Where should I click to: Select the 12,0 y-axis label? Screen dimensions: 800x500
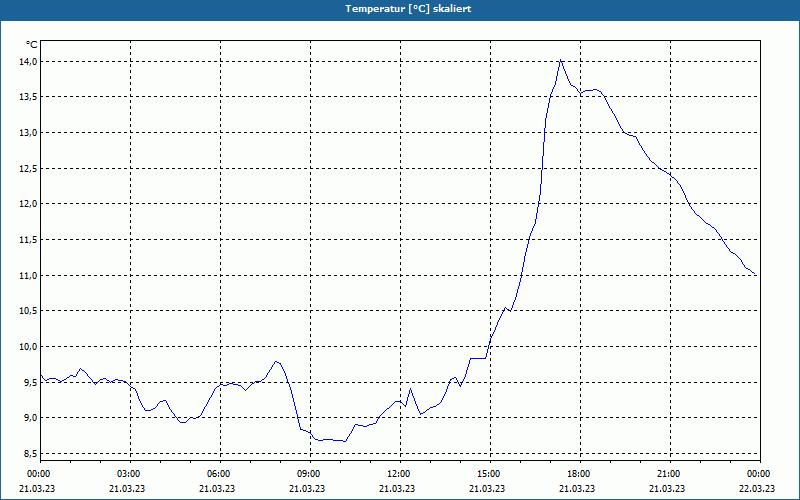pyautogui.click(x=29, y=204)
